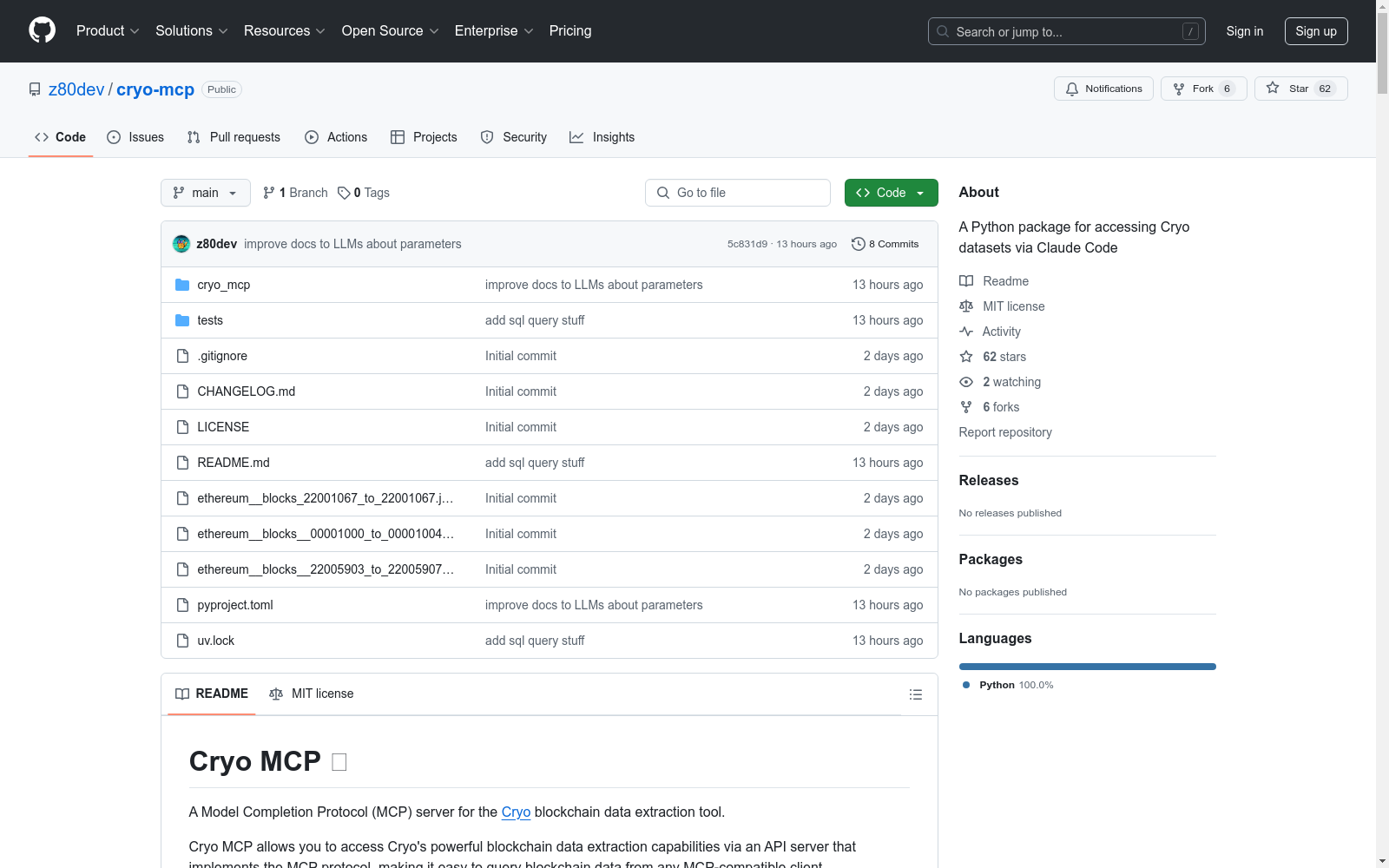Screen dimensions: 1389x868
Task: Go to GitHub homepage via Octocat logo
Action: click(42, 30)
